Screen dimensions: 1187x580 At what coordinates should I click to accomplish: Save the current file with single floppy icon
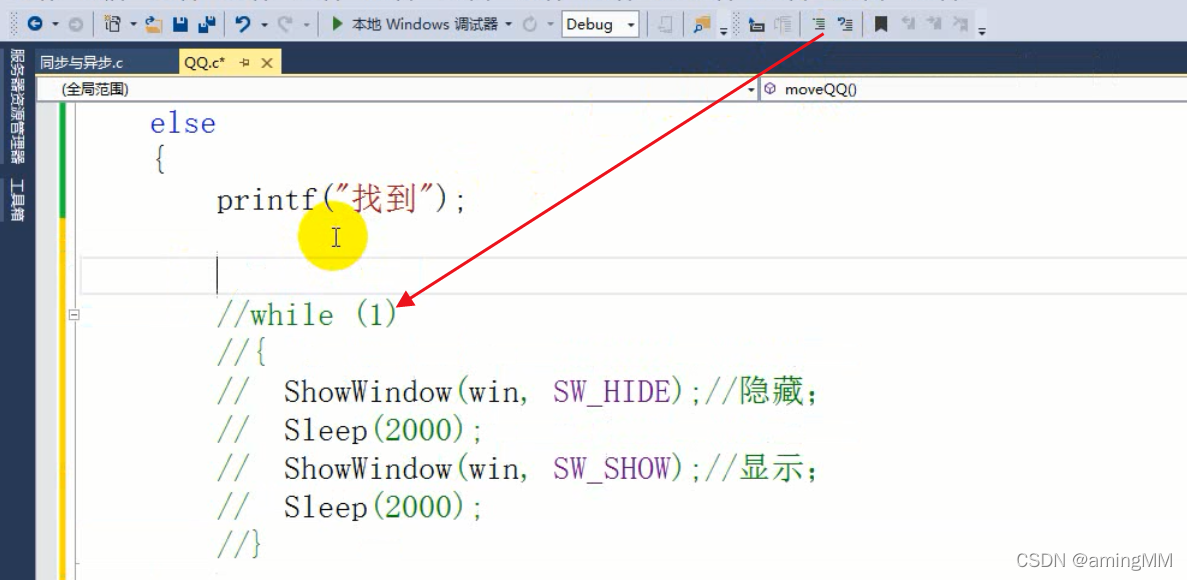[180, 25]
